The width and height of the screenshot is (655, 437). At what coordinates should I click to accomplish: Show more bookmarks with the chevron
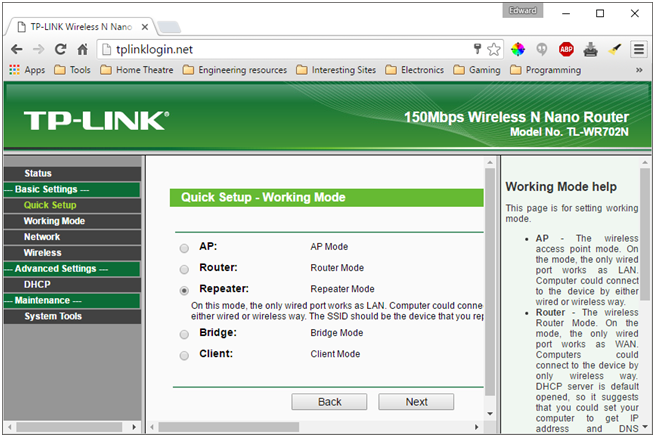click(x=639, y=70)
